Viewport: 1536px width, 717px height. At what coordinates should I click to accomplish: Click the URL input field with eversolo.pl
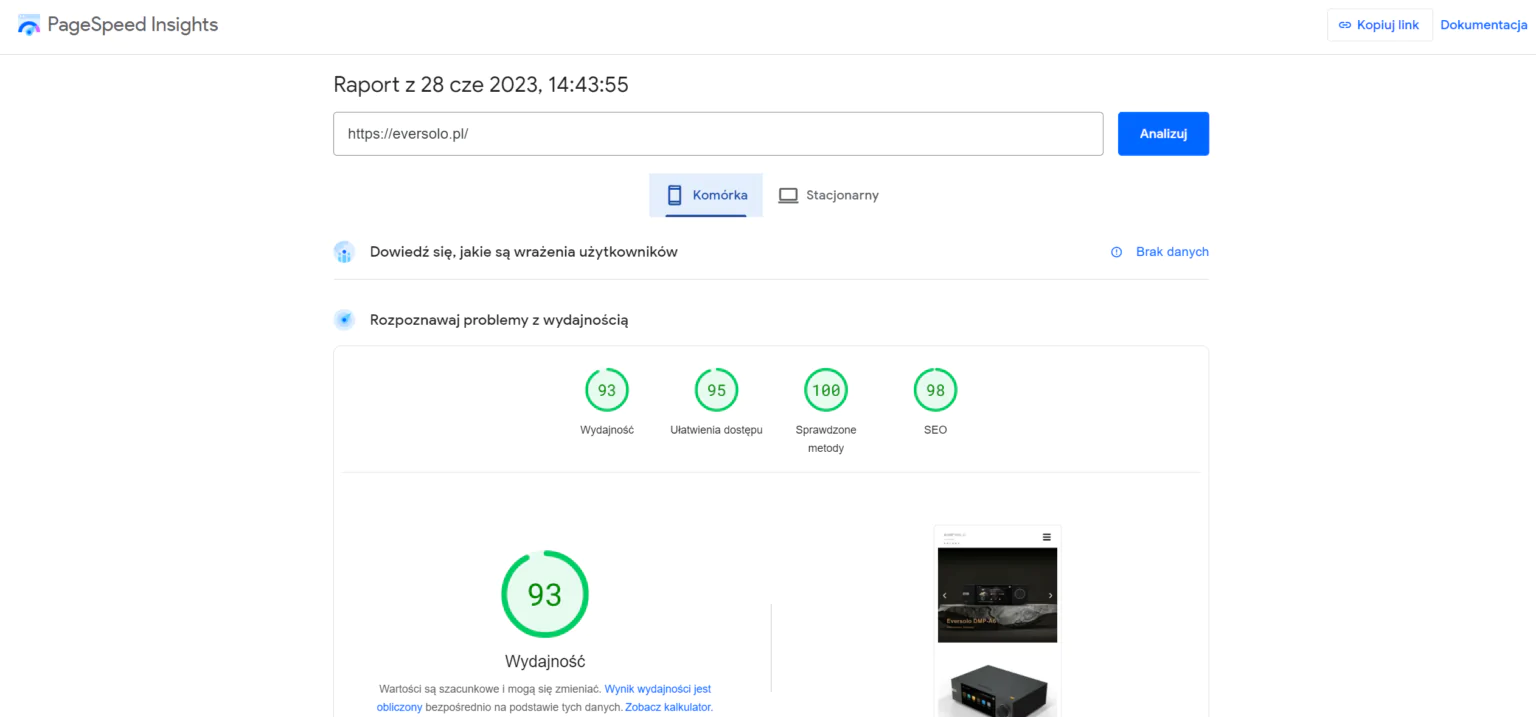(717, 134)
